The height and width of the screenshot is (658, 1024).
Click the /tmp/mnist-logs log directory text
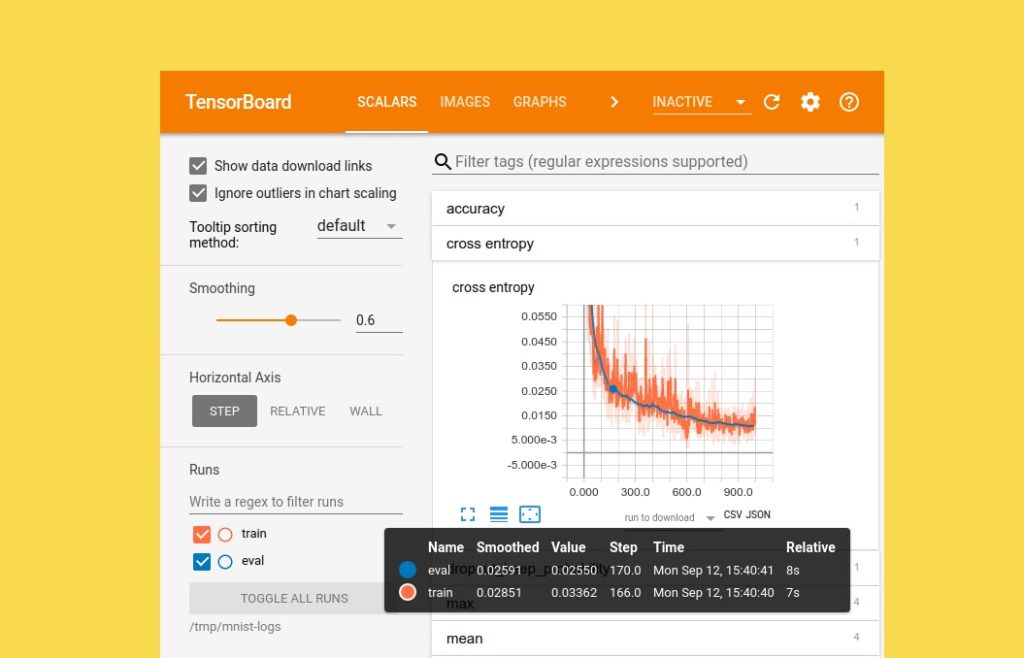click(x=235, y=627)
